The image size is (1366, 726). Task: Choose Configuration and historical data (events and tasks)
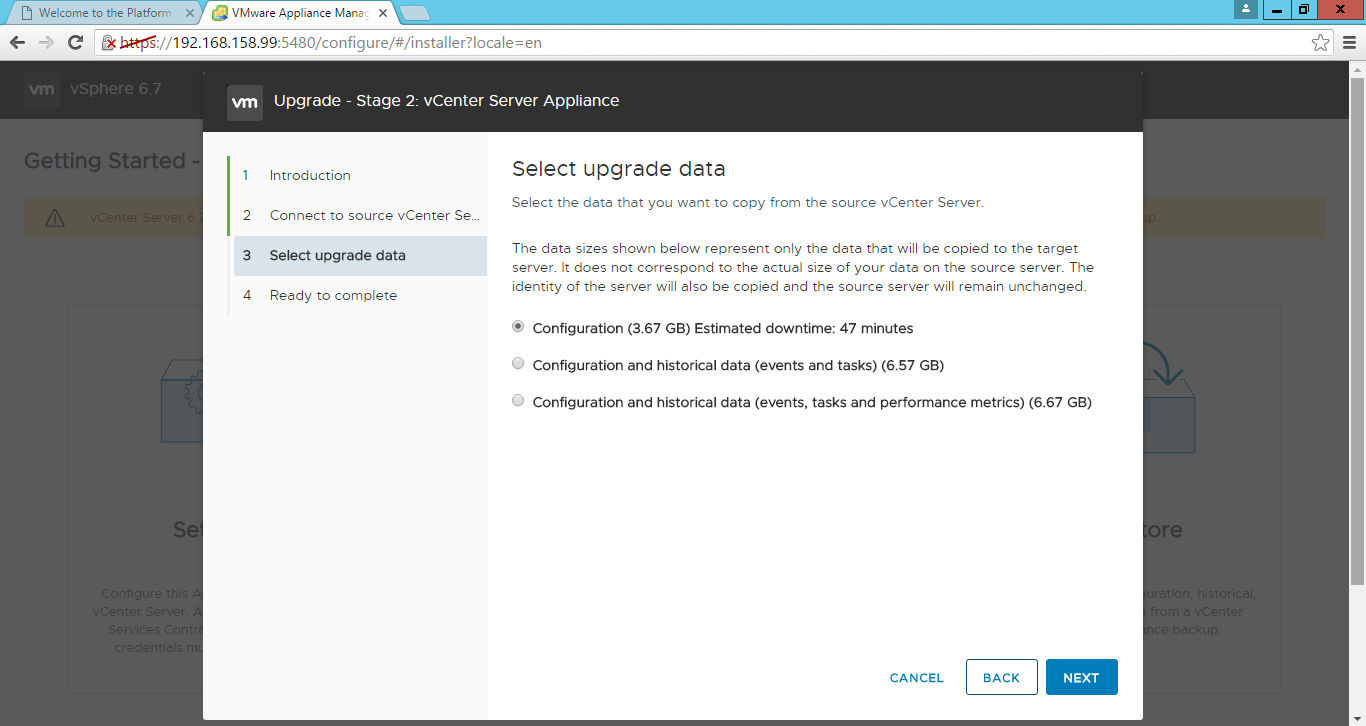tap(517, 362)
